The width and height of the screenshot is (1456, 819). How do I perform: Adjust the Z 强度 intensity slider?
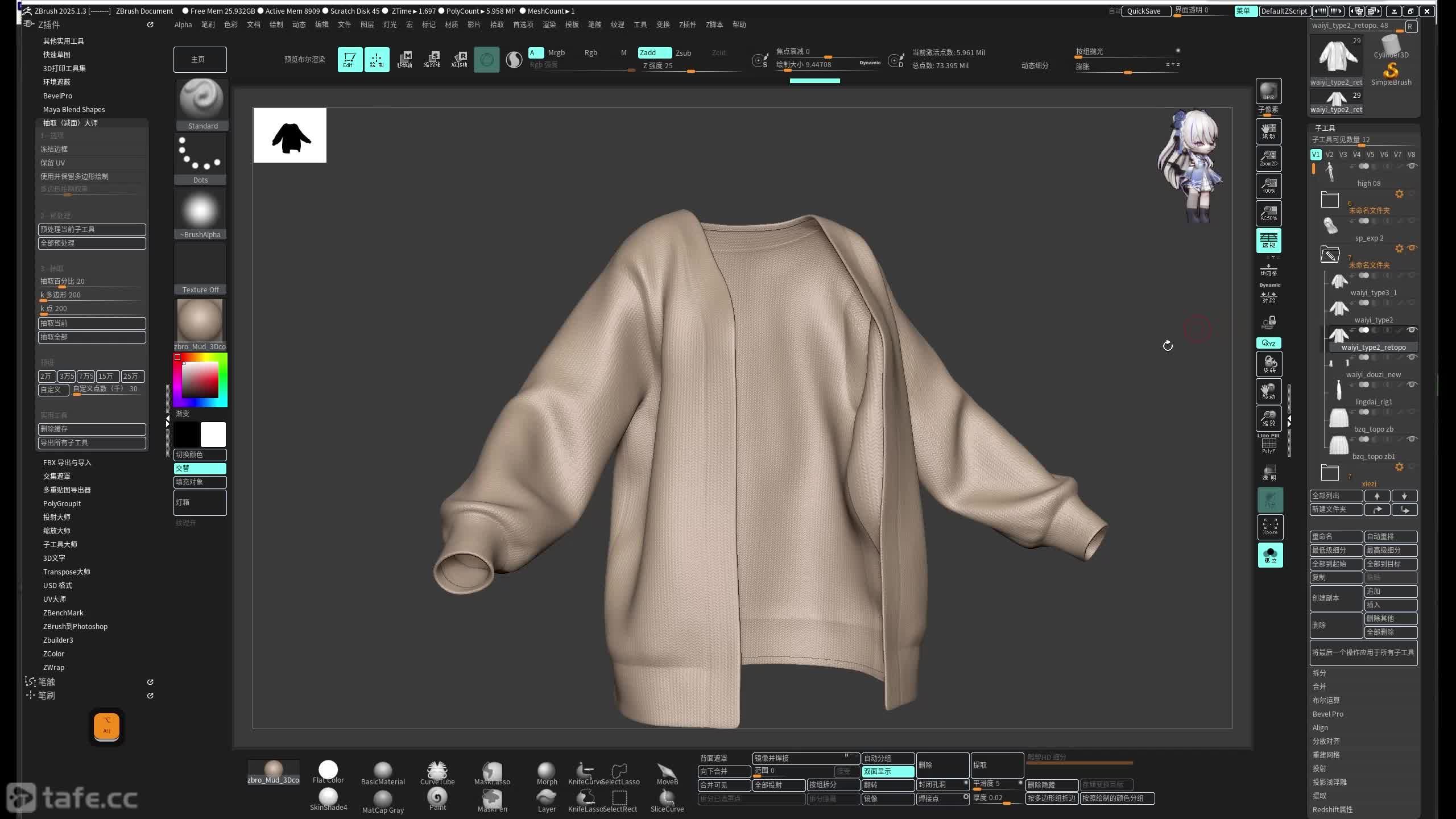point(691,66)
